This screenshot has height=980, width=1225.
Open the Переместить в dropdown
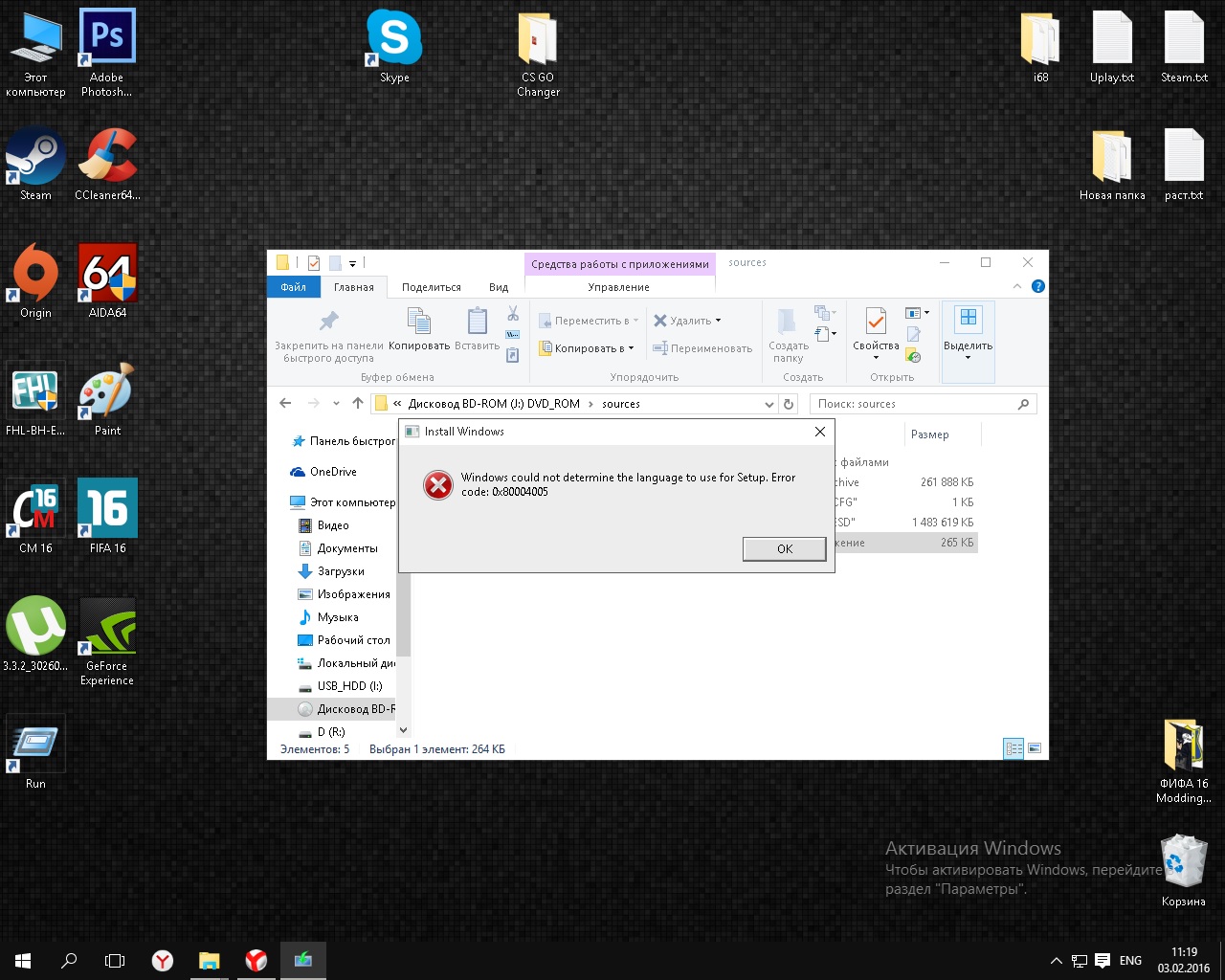[588, 321]
